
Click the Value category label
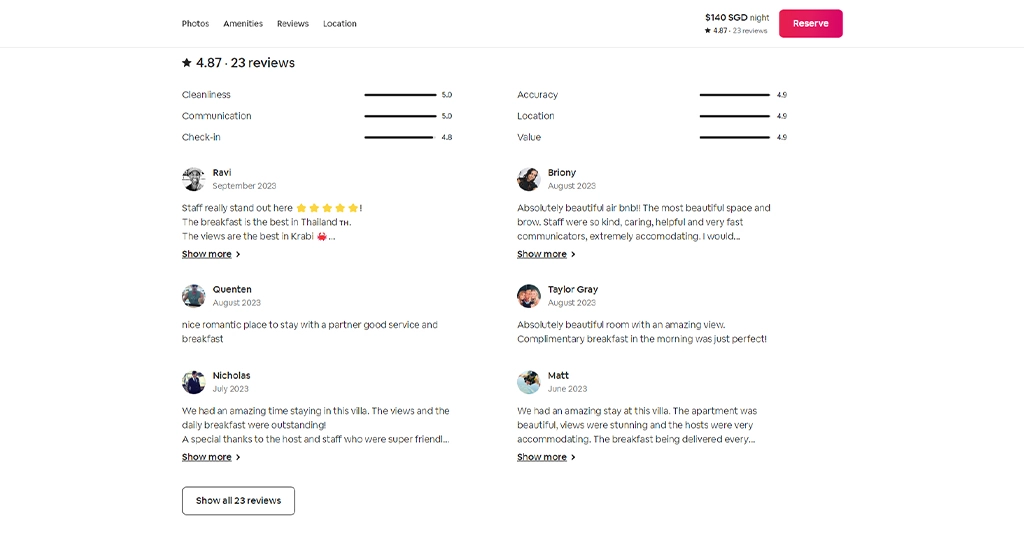point(529,137)
